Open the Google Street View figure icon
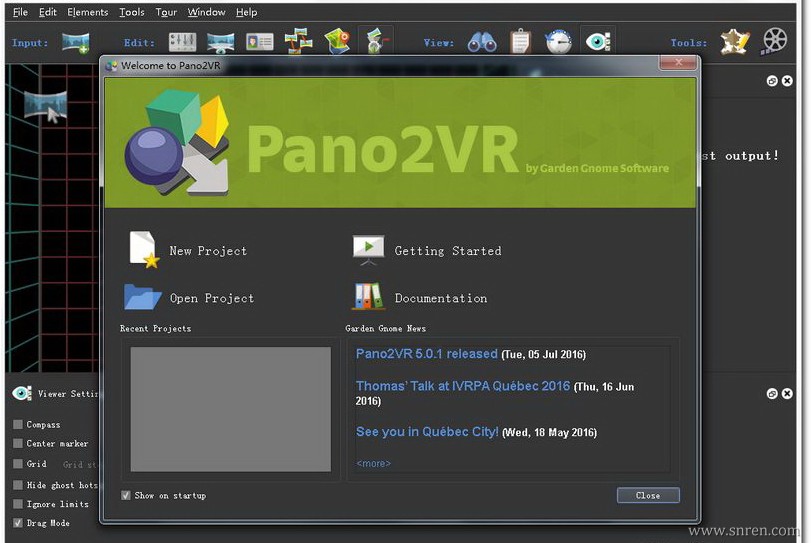Image resolution: width=811 pixels, height=543 pixels. click(376, 41)
